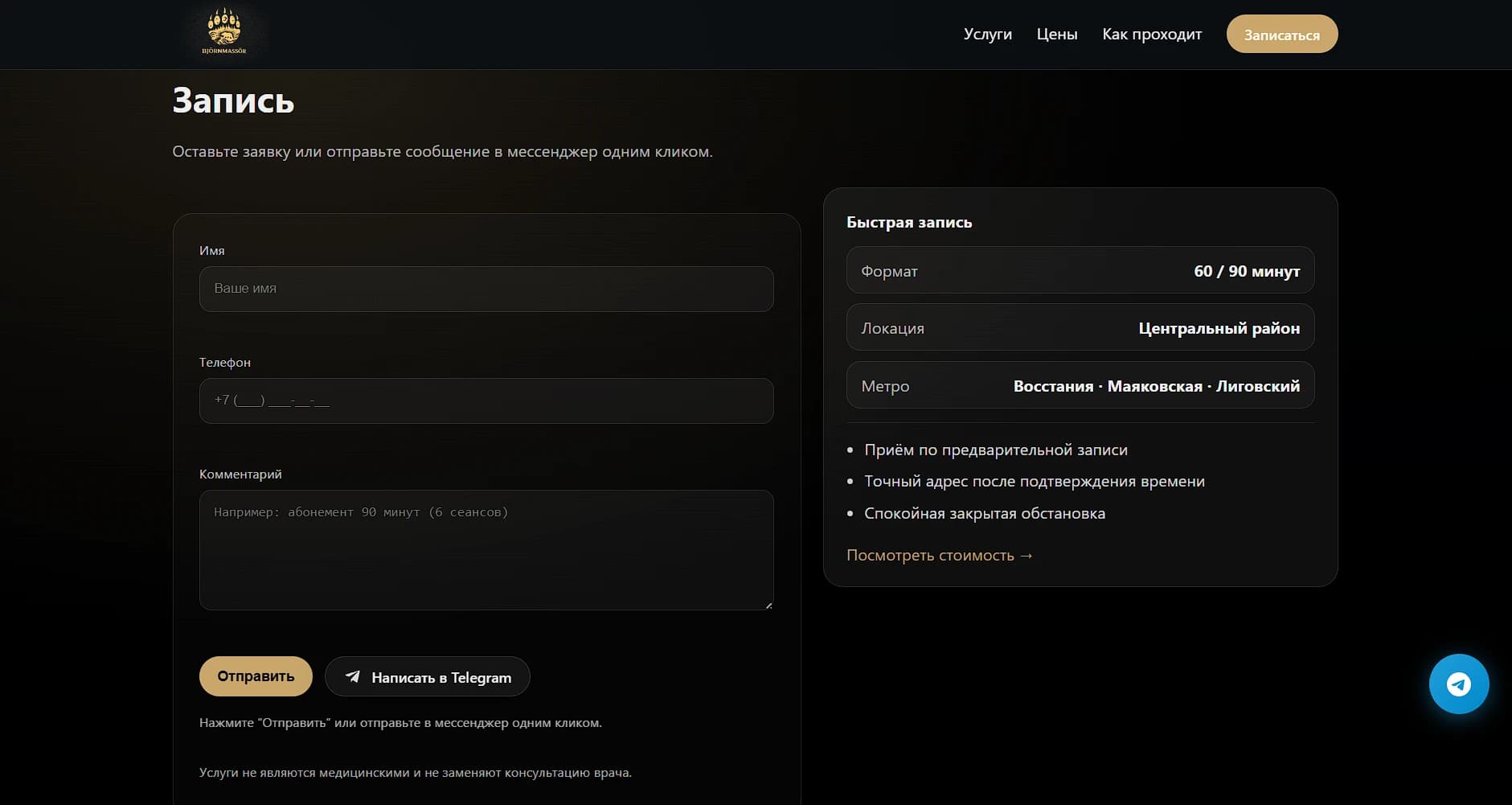
Task: Select the Комментарий text area
Action: point(486,549)
